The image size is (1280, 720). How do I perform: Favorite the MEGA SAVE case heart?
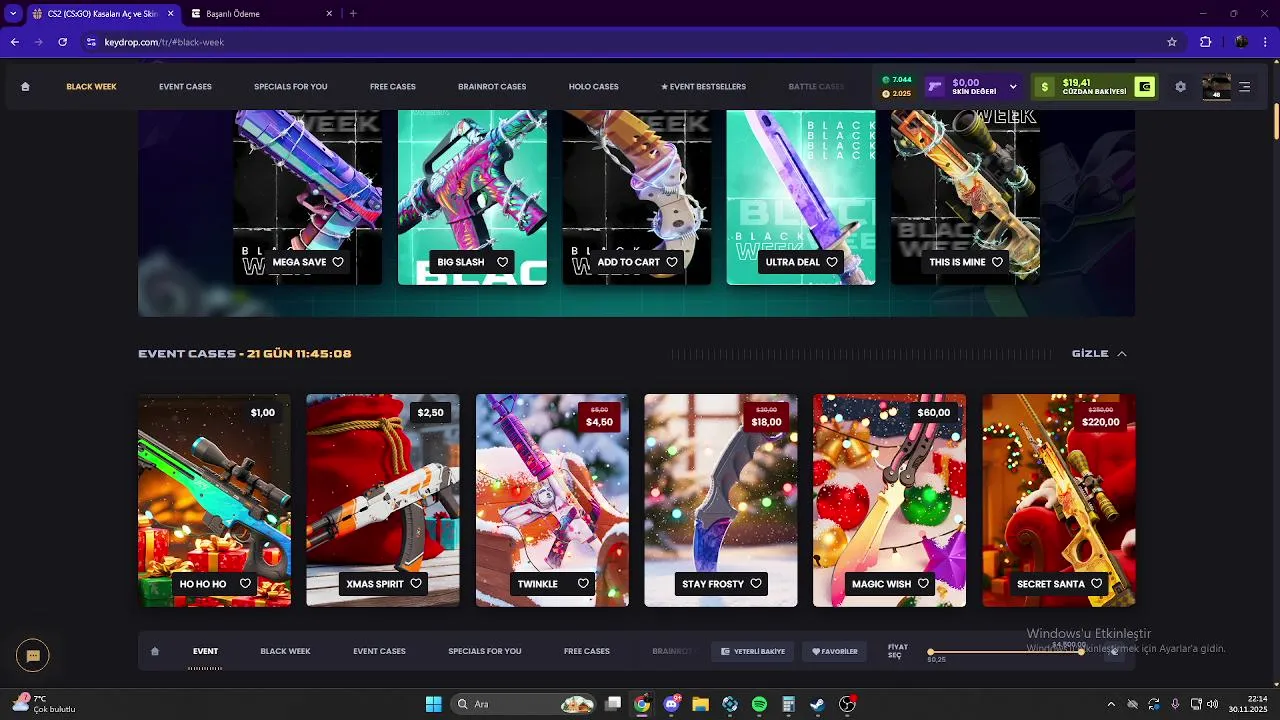point(338,262)
